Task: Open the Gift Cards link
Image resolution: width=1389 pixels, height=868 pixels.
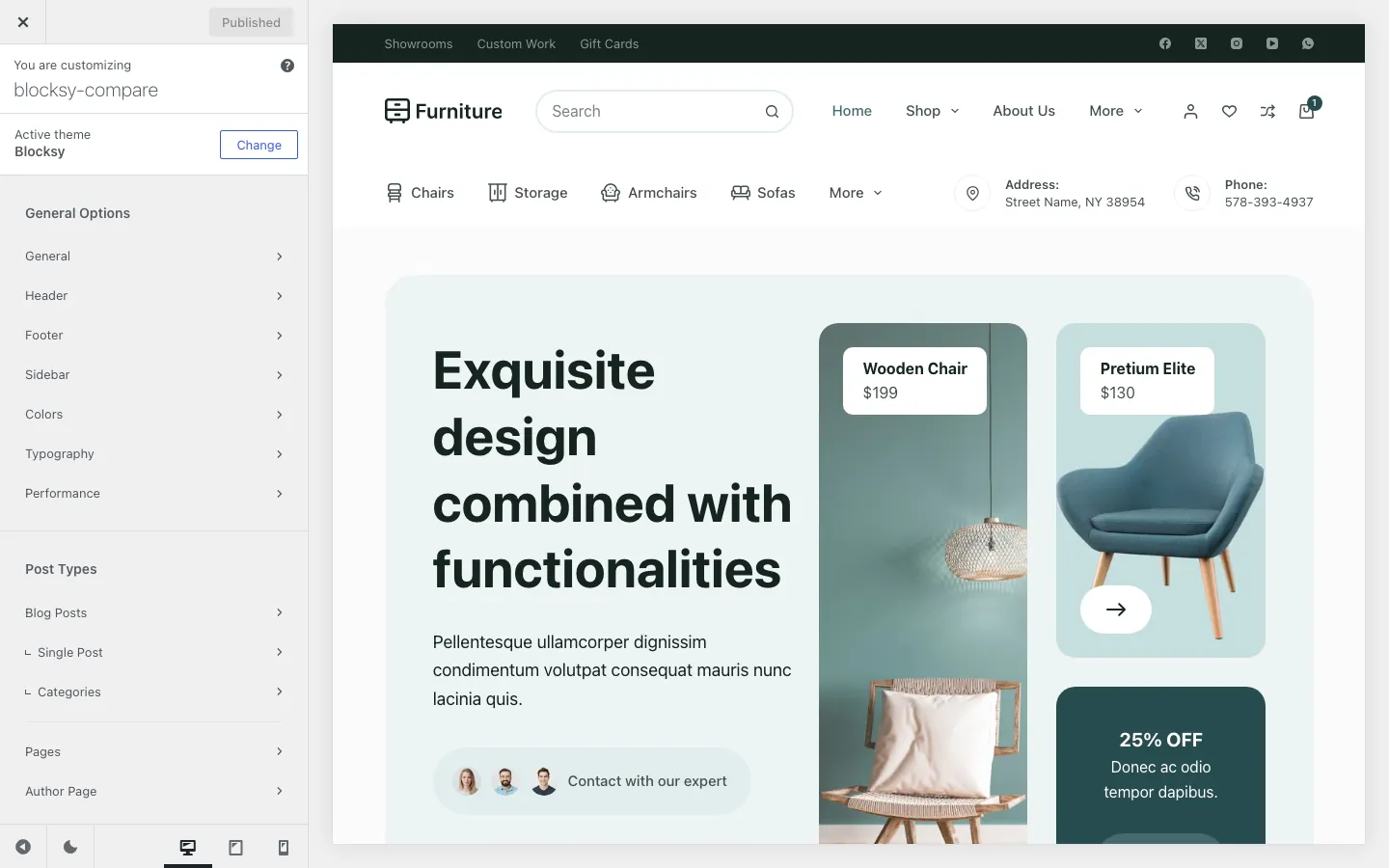Action: tap(609, 43)
